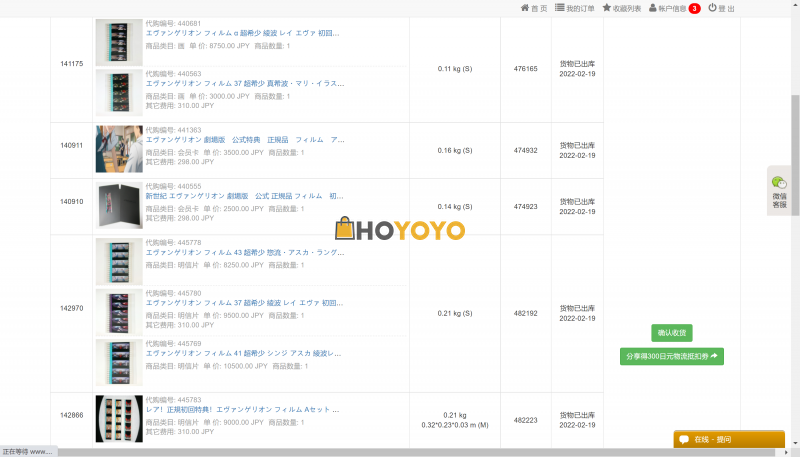The height and width of the screenshot is (457, 800).
Task: Open product link for item 445778
Action: pyautogui.click(x=245, y=252)
